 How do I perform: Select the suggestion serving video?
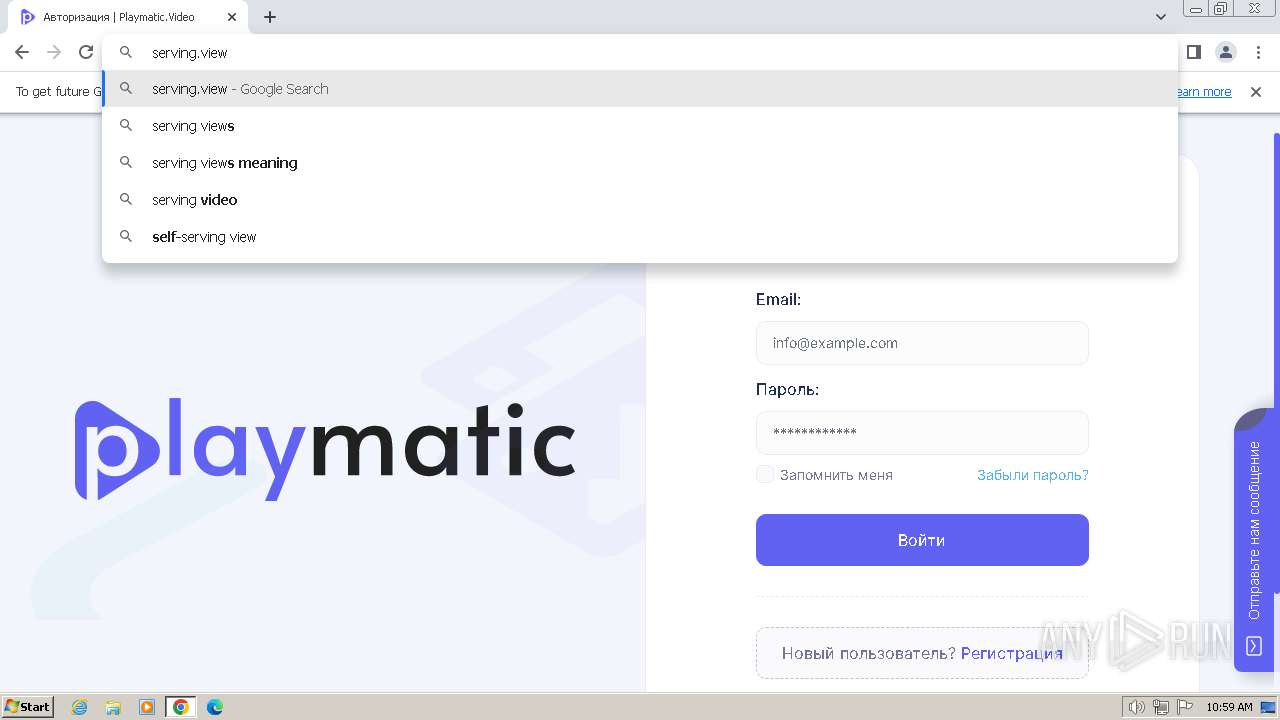tap(640, 200)
